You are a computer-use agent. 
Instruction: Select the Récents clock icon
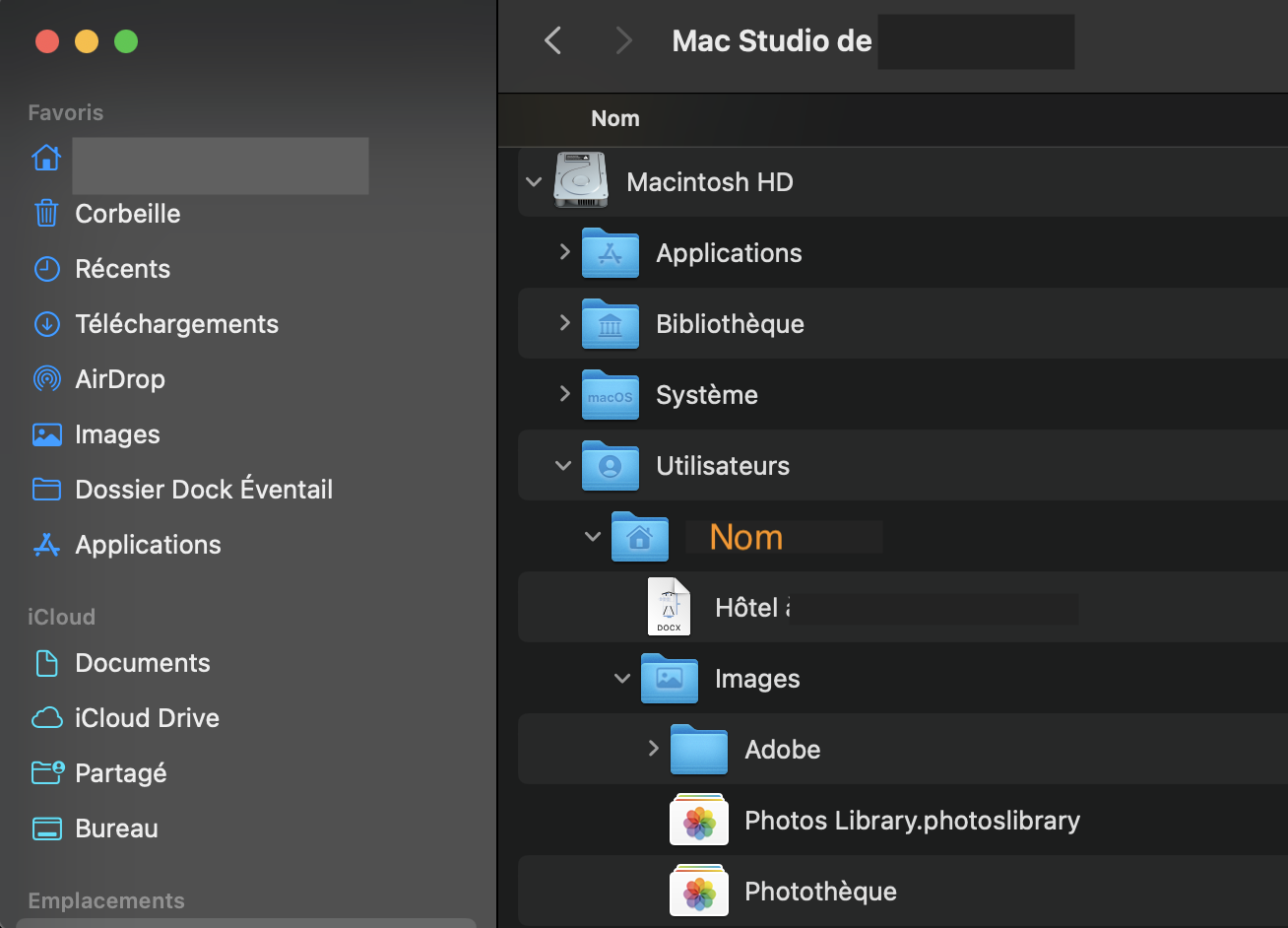[46, 269]
